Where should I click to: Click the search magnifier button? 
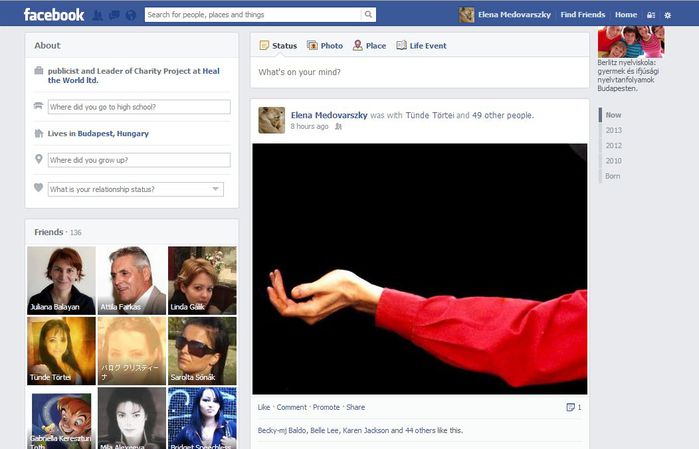point(368,15)
